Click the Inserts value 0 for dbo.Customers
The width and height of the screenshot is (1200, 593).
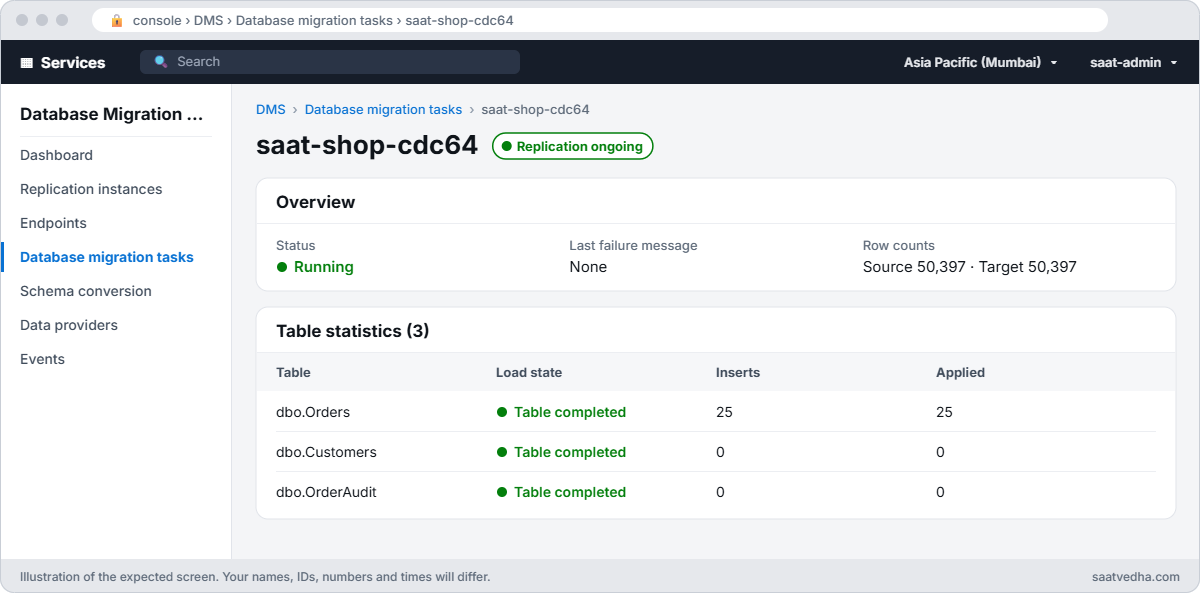click(x=720, y=452)
